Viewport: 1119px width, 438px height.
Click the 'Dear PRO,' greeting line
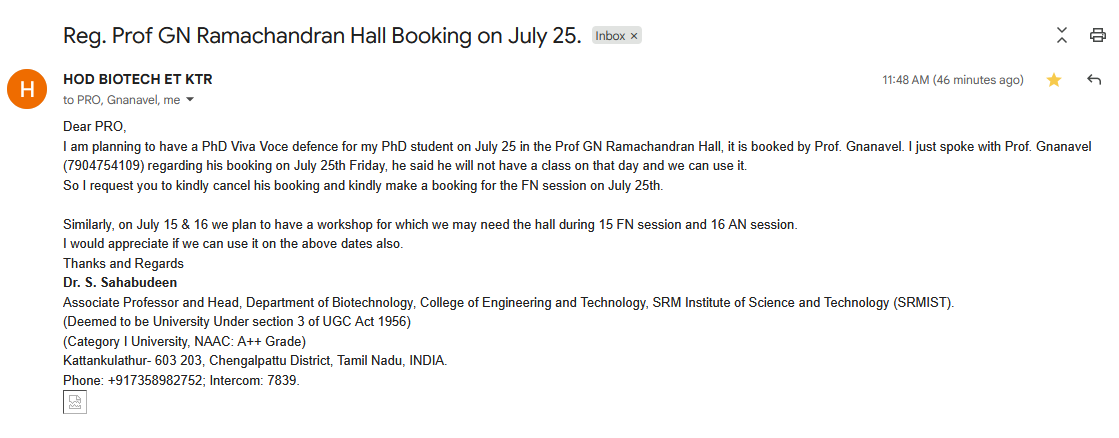[94, 127]
